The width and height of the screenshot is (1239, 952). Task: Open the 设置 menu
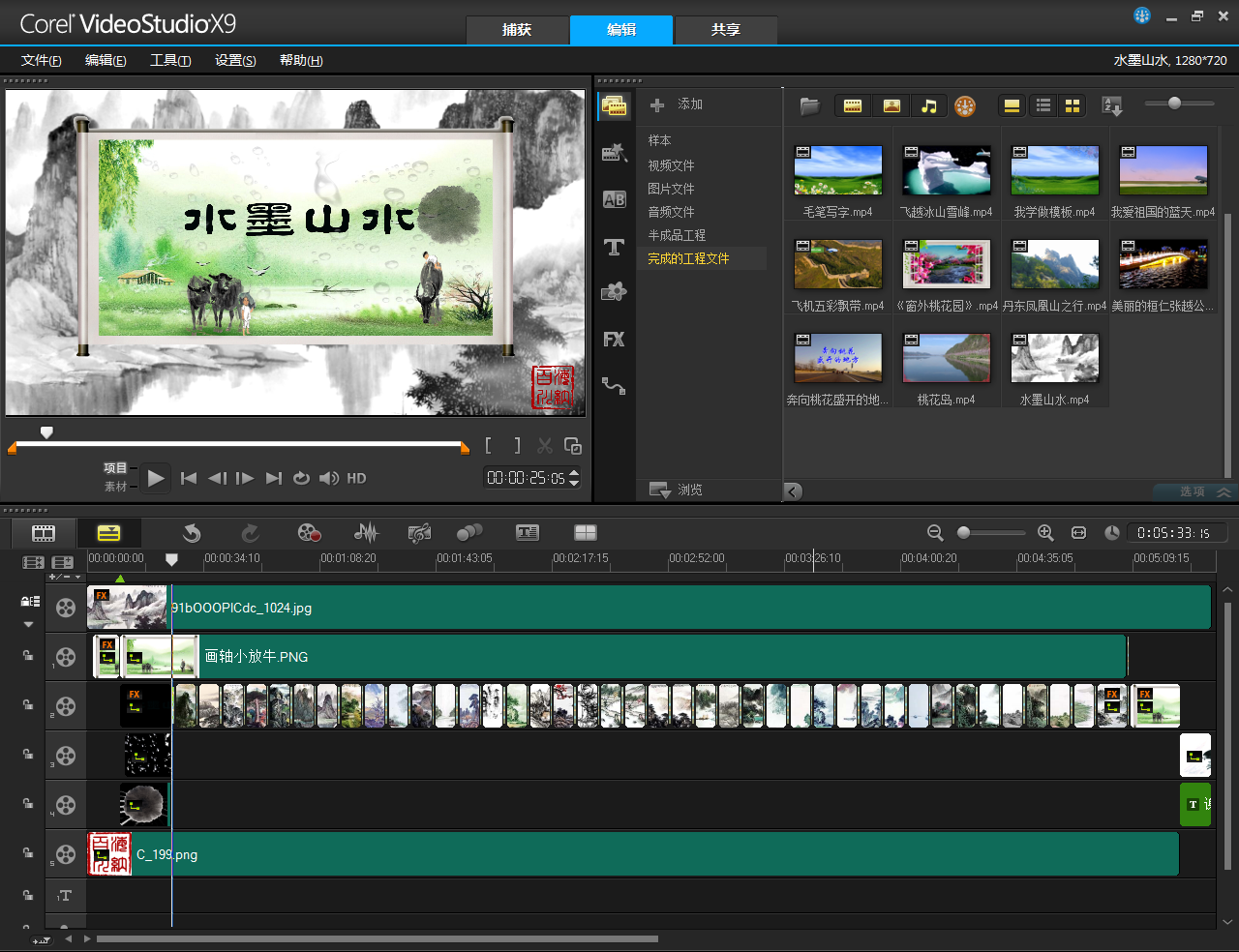pyautogui.click(x=235, y=60)
